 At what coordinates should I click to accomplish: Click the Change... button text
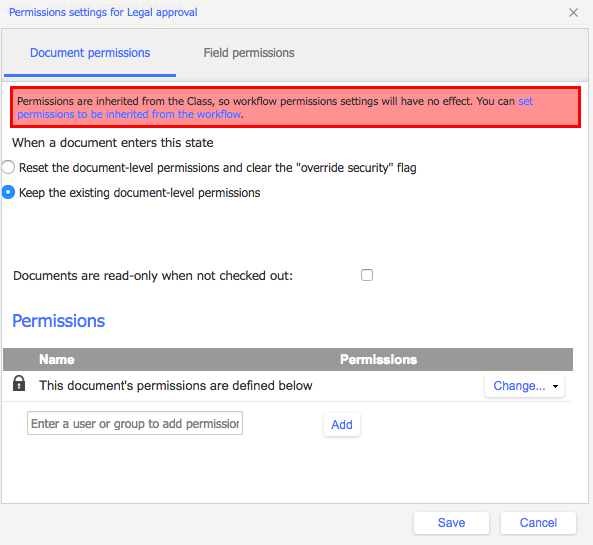(519, 386)
